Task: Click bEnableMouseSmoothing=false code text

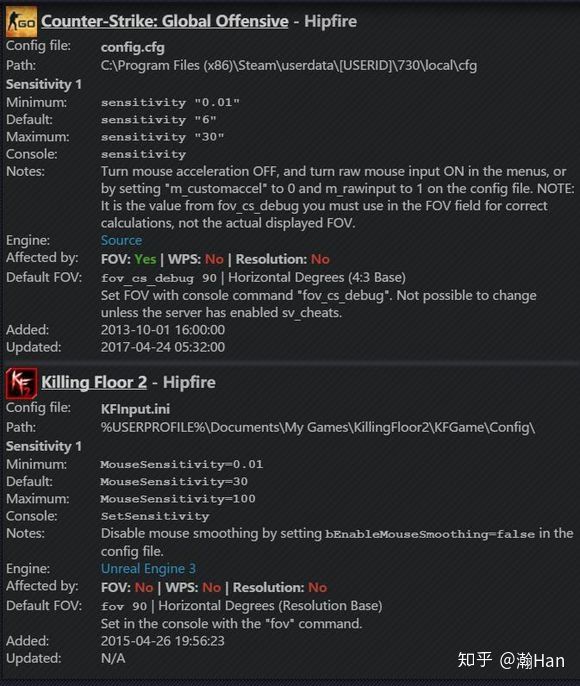Action: 430,534
